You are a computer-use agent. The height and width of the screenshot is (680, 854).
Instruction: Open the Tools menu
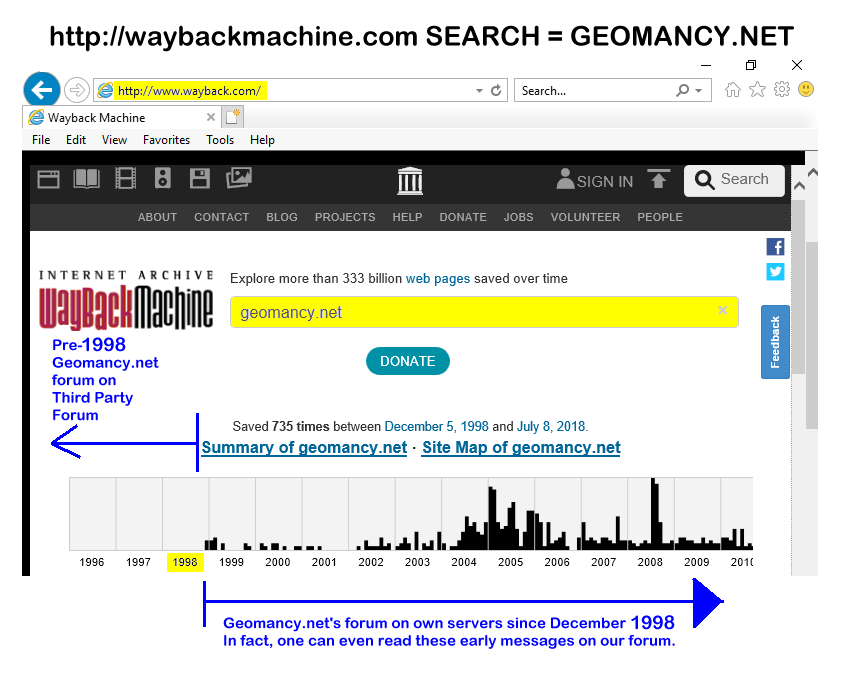click(220, 140)
